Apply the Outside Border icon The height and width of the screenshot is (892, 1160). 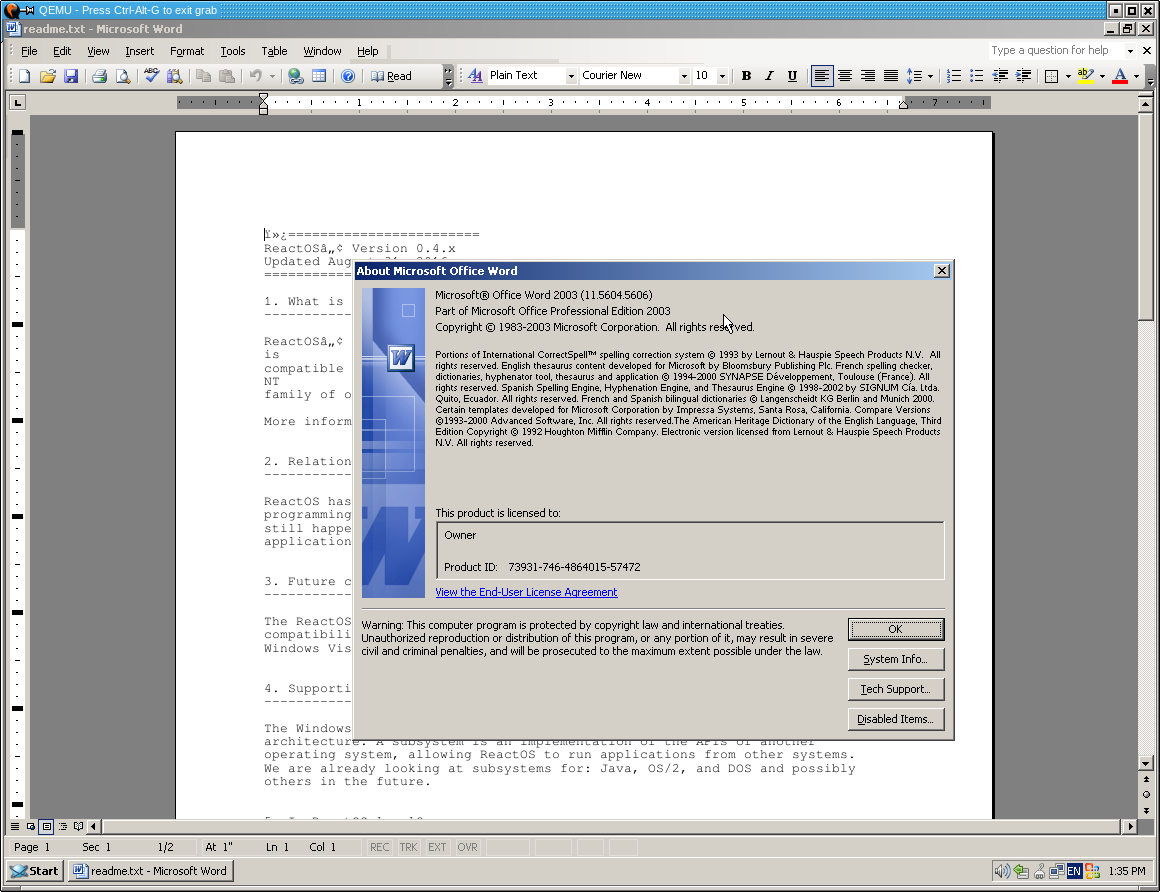point(1051,76)
